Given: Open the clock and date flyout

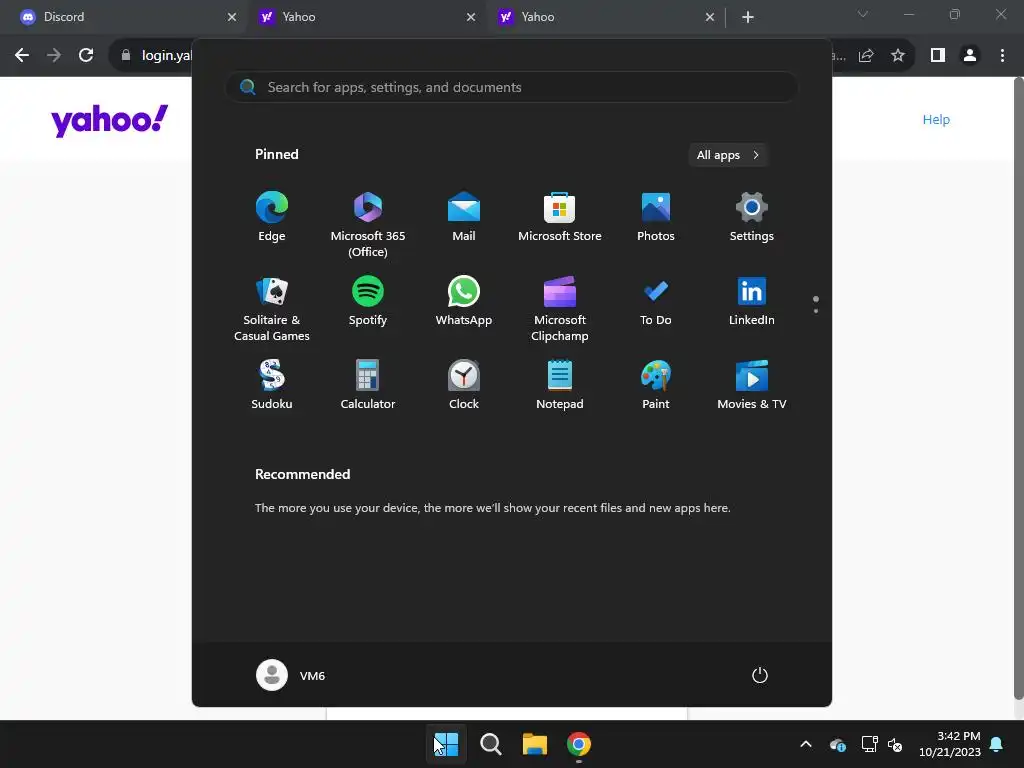Looking at the screenshot, I should [x=950, y=744].
